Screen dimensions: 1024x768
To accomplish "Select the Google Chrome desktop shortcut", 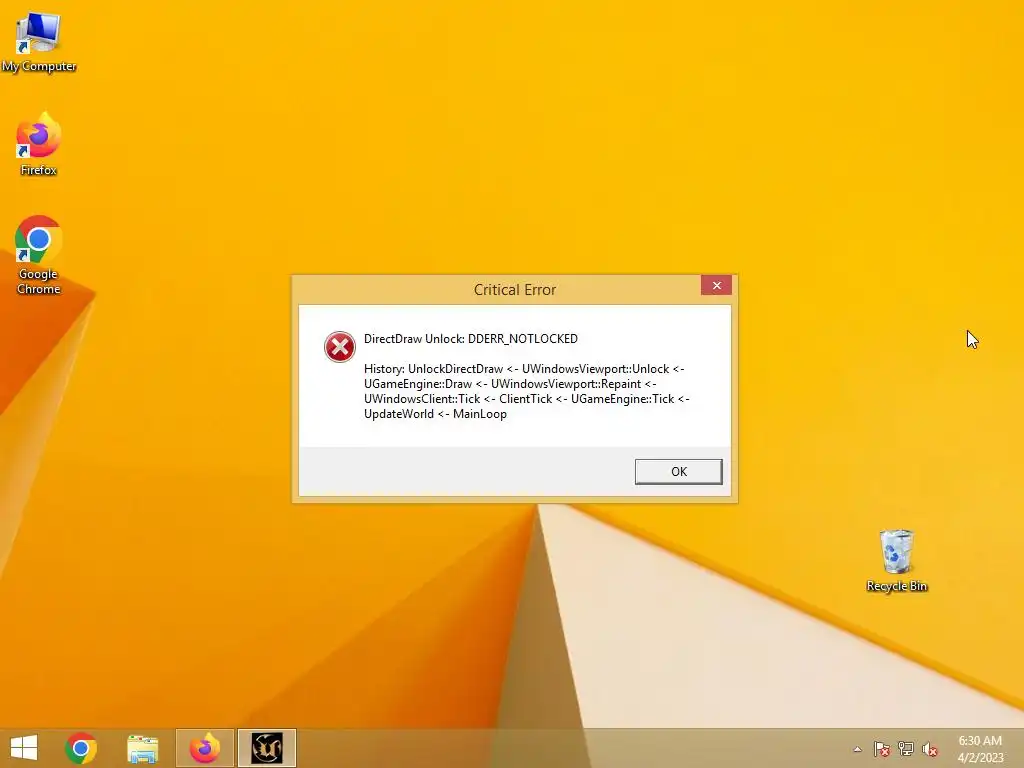I will [39, 255].
